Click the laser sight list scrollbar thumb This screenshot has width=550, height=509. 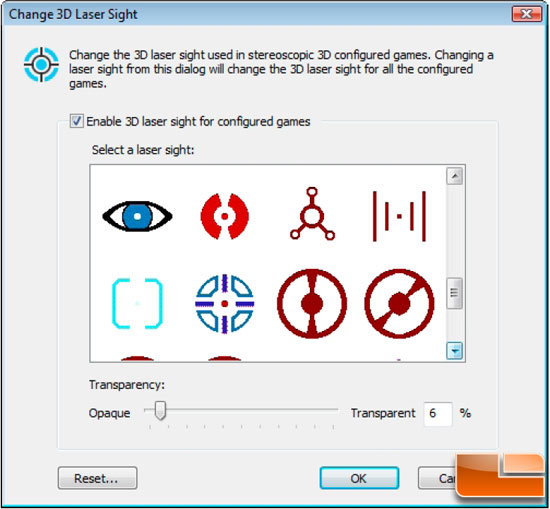coord(455,293)
